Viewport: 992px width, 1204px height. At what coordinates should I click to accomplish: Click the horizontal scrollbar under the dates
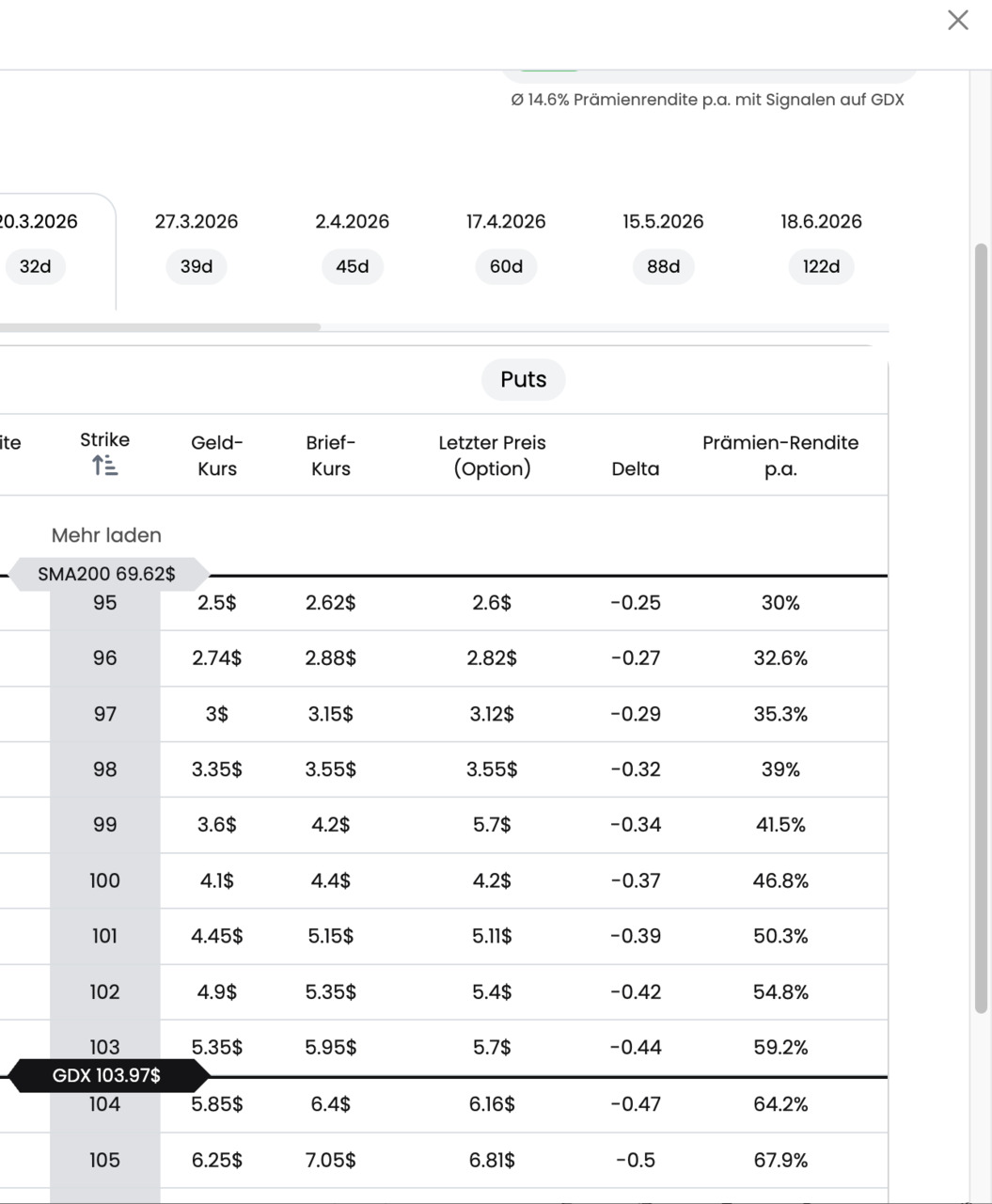(x=160, y=327)
